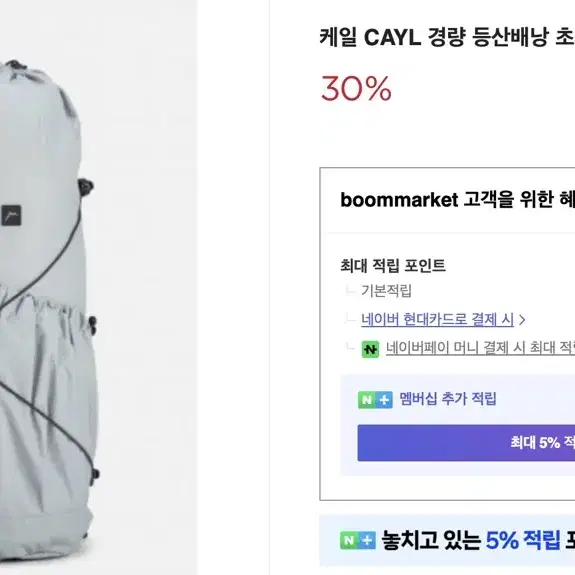Image resolution: width=575 pixels, height=575 pixels.
Task: Click the boommarket 고객을 위한 heading
Action: pyautogui.click(x=457, y=200)
